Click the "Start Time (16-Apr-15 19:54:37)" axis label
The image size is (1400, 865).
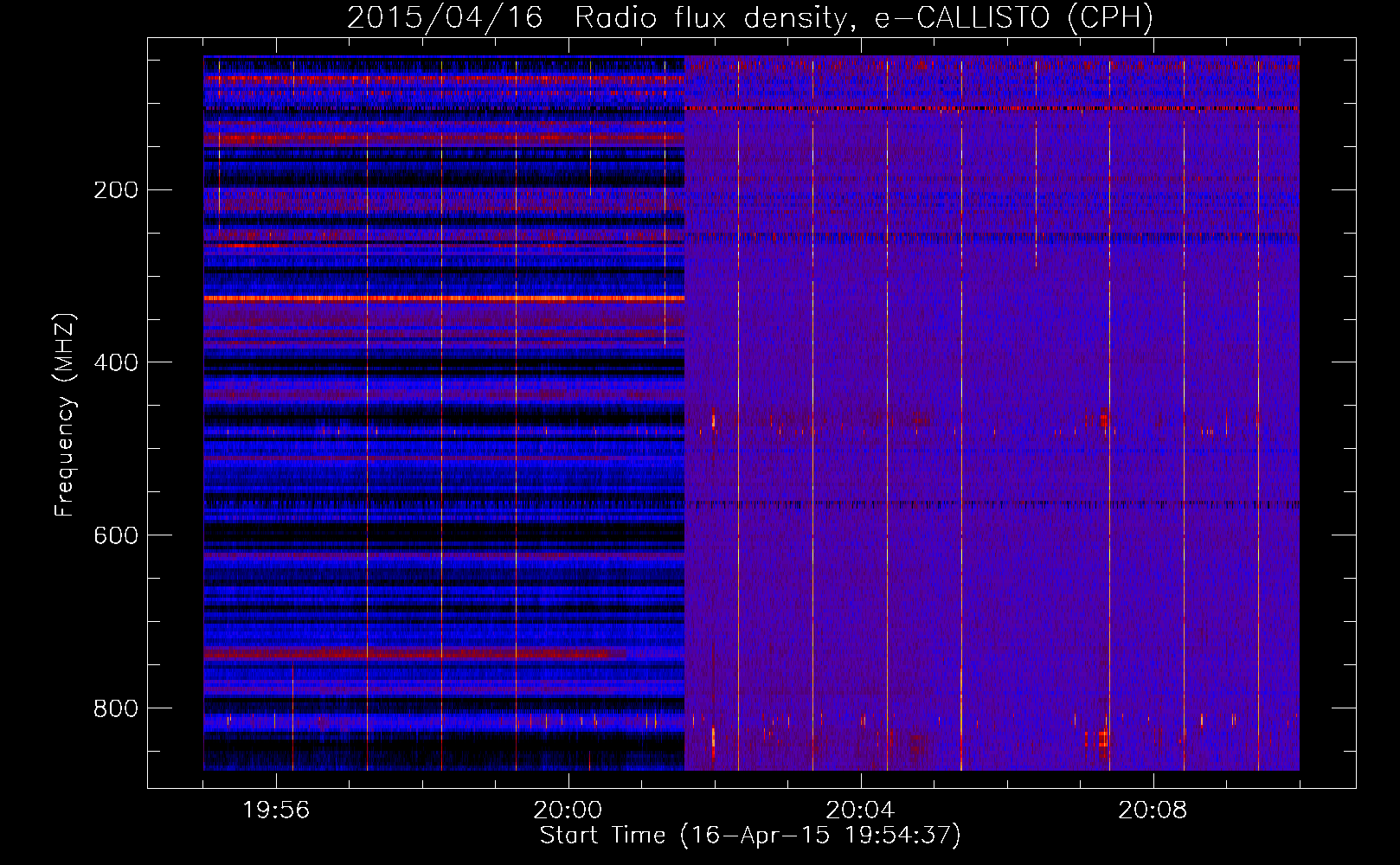(750, 836)
